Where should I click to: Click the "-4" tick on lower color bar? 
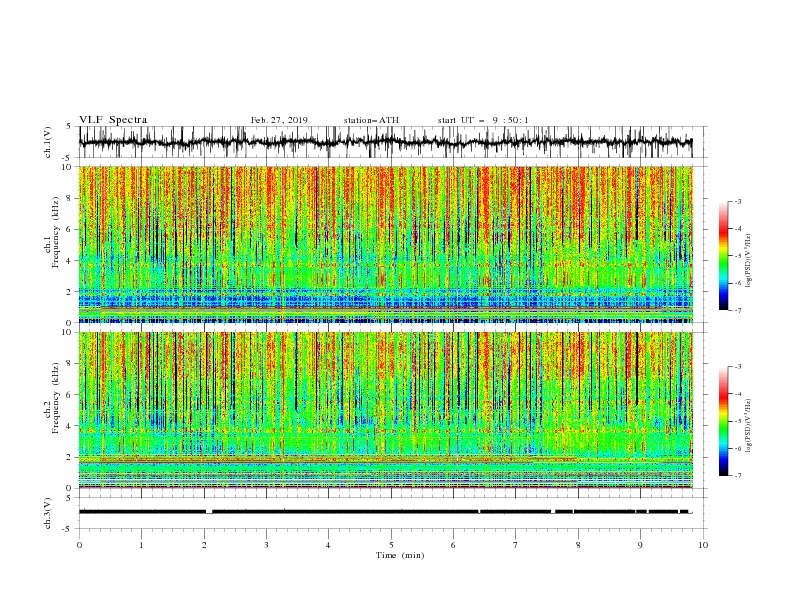click(x=737, y=394)
